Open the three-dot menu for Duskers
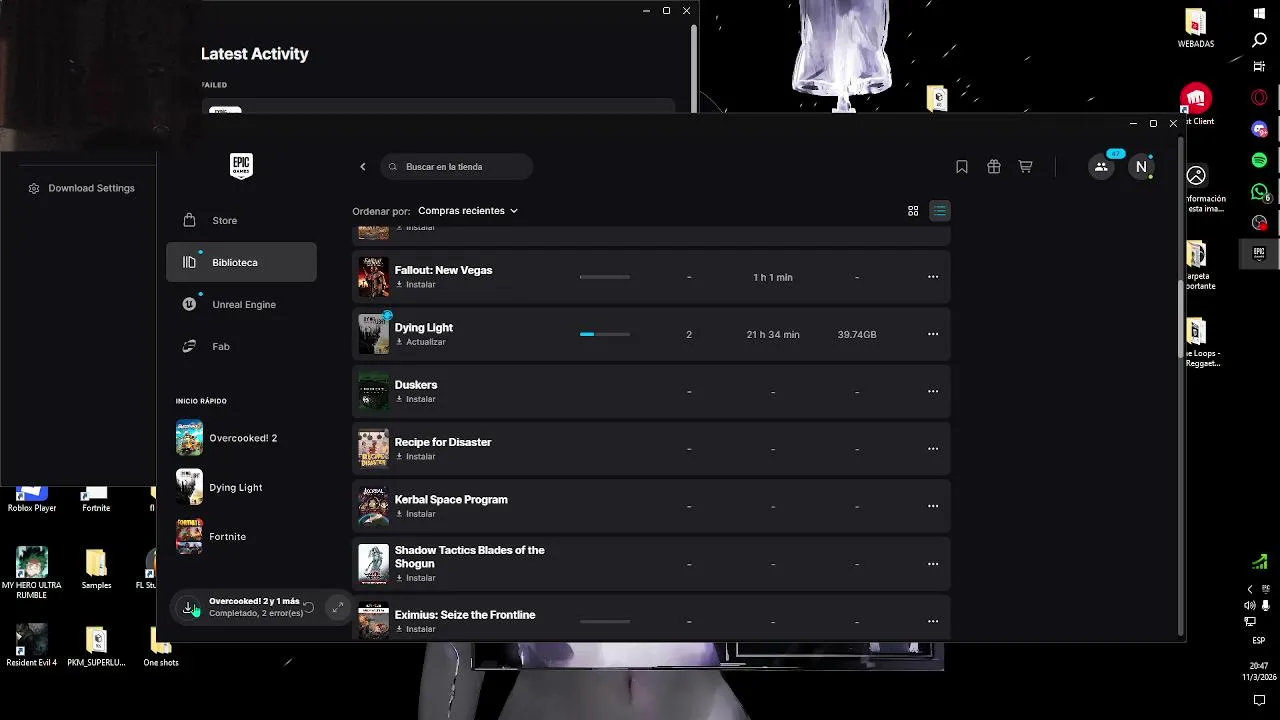 point(933,391)
